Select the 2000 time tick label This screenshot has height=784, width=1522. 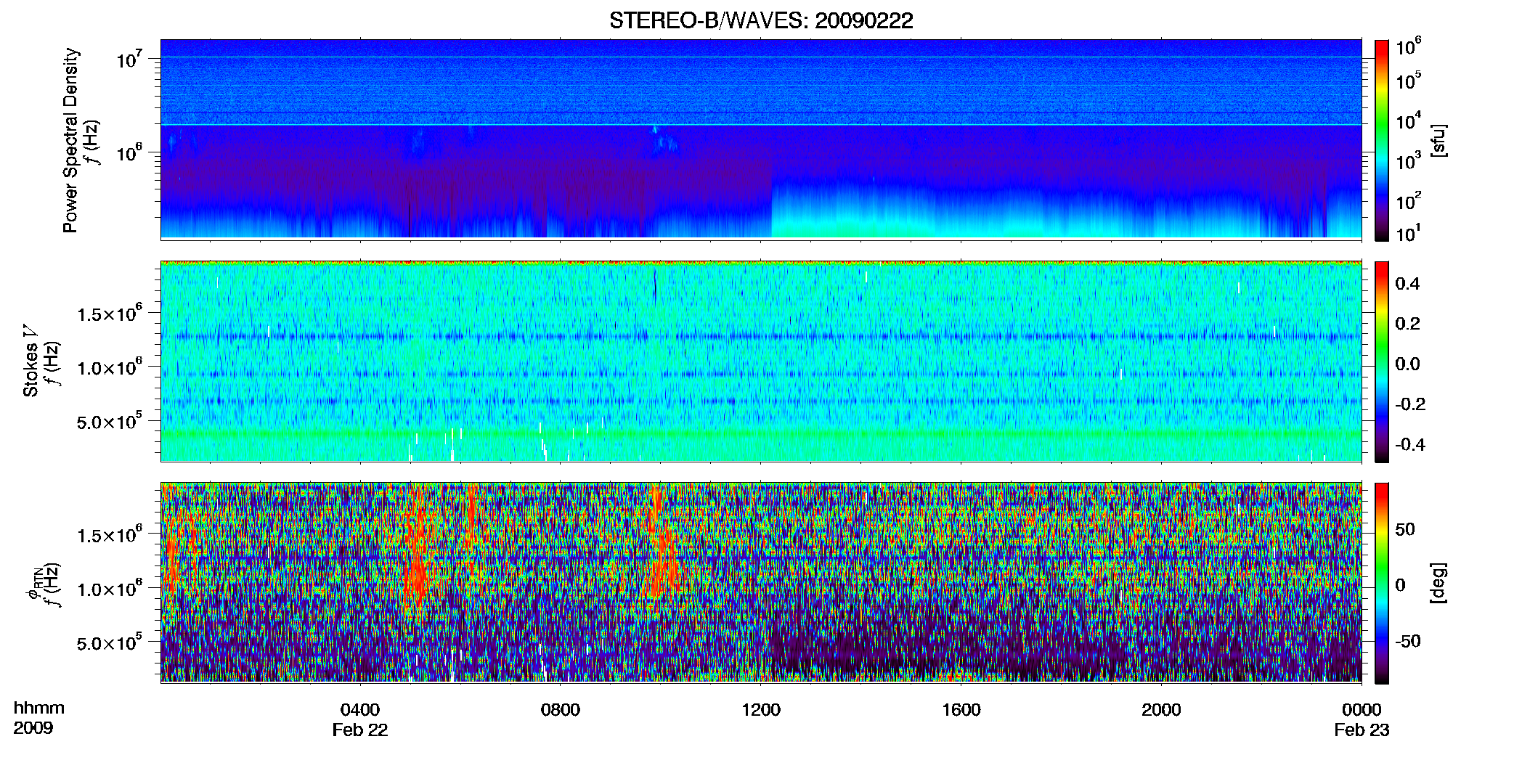point(1161,710)
